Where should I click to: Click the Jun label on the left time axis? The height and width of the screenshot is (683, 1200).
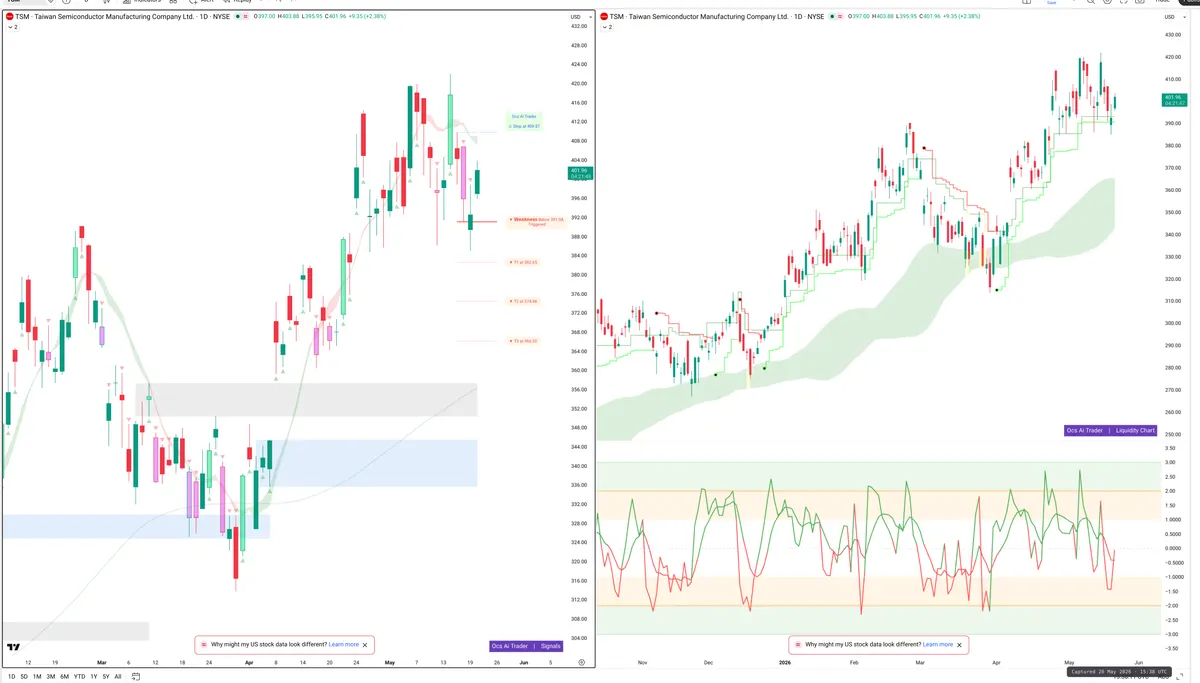(x=523, y=663)
